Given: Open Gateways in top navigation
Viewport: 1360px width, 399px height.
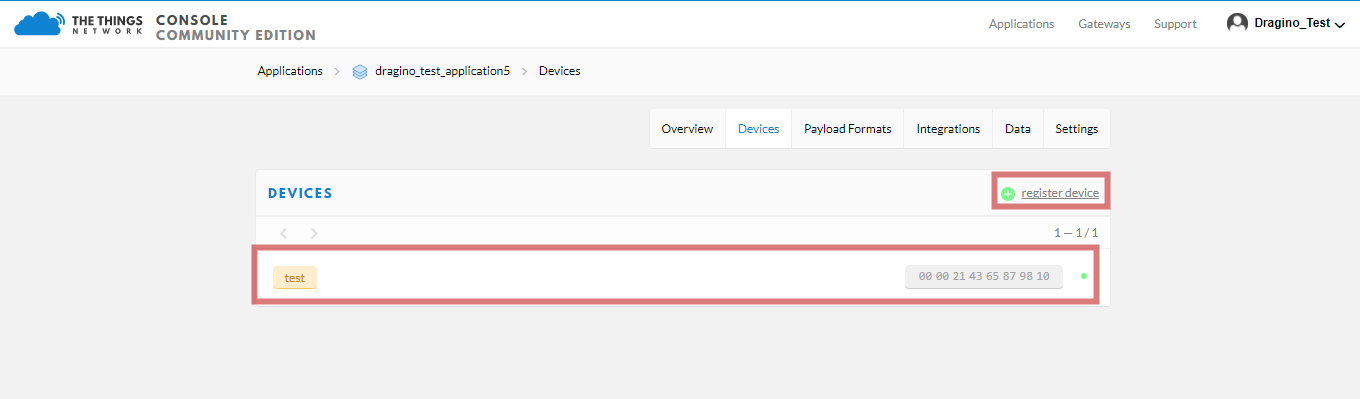Looking at the screenshot, I should coord(1104,24).
